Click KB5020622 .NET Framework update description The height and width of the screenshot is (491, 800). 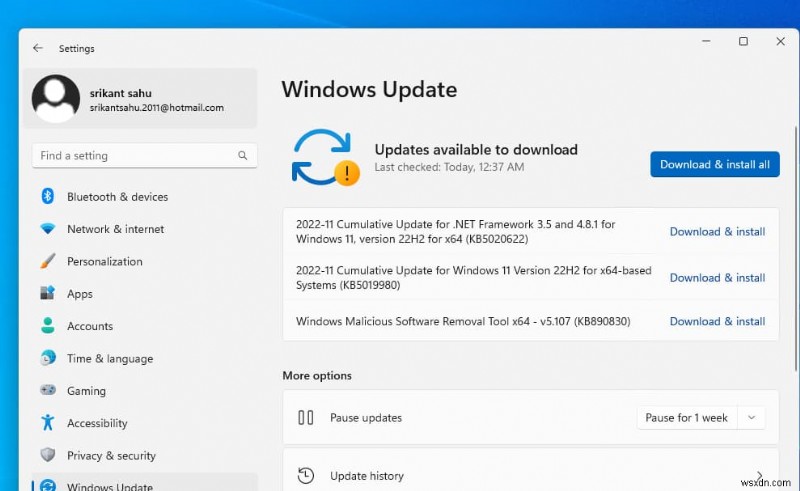pos(456,232)
